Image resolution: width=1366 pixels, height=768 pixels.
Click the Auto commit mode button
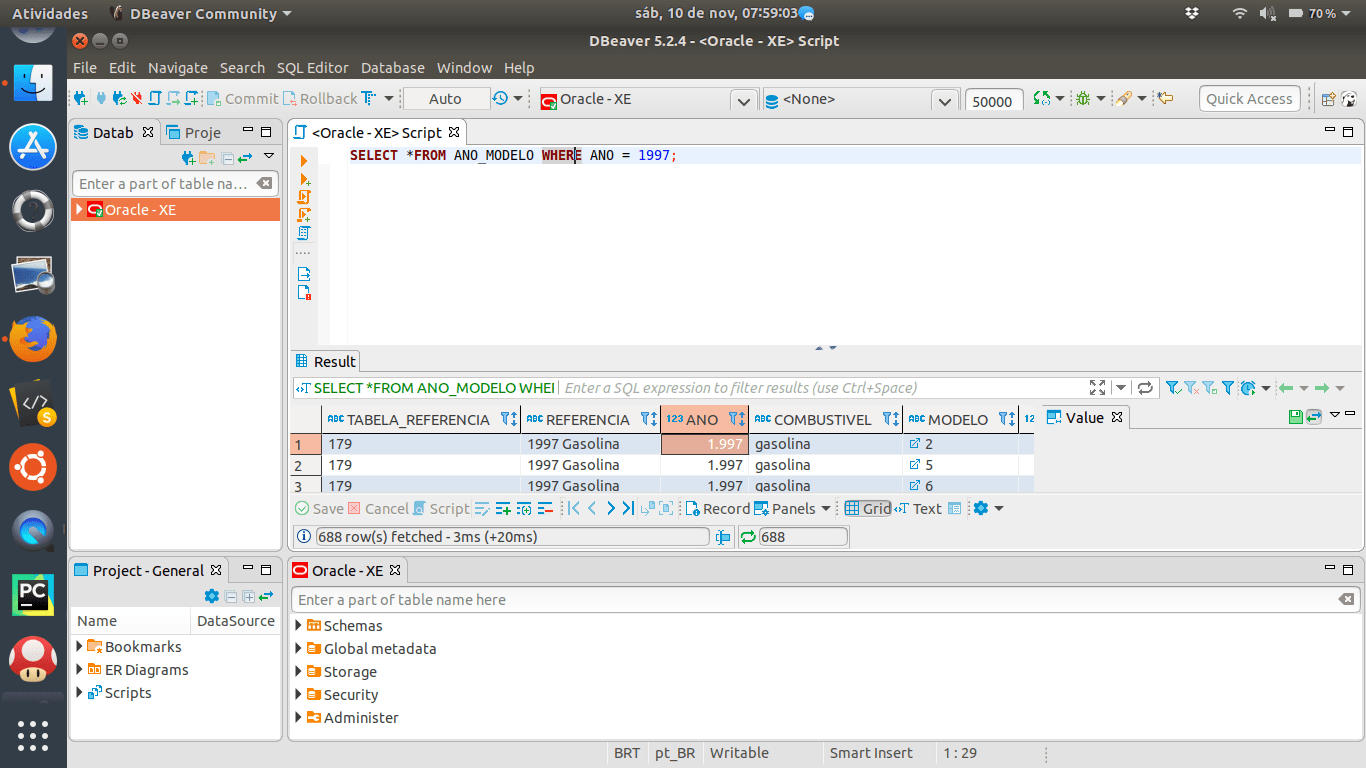(x=446, y=99)
